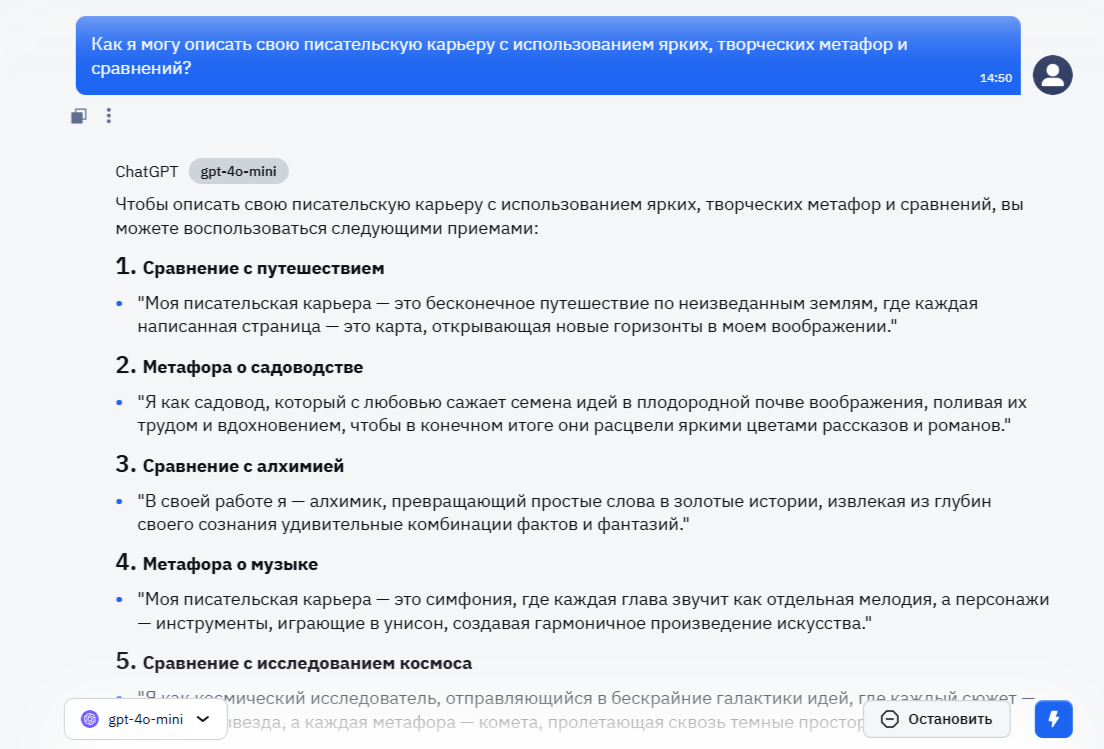The height and width of the screenshot is (749, 1104).
Task: Click the stop circle icon in Остановить
Action: pyautogui.click(x=889, y=719)
